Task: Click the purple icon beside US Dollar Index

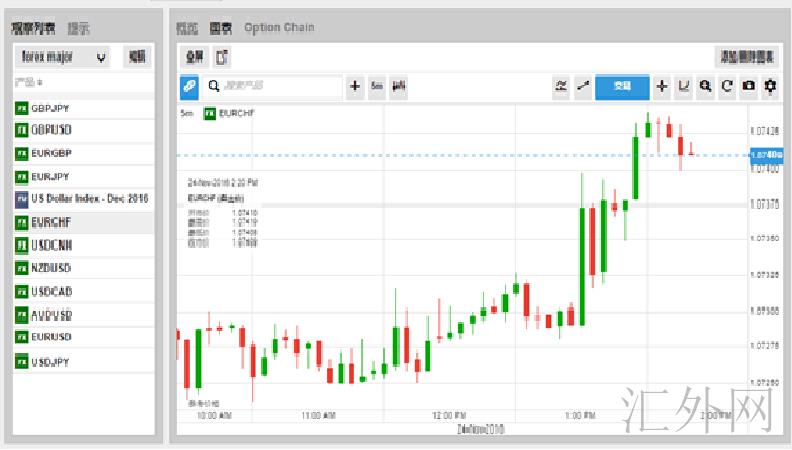Action: [22, 199]
